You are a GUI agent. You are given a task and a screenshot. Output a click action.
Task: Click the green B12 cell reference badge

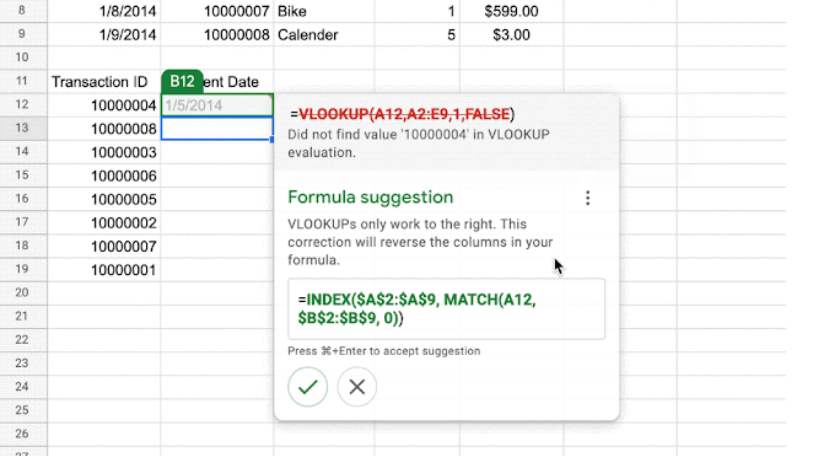[181, 81]
